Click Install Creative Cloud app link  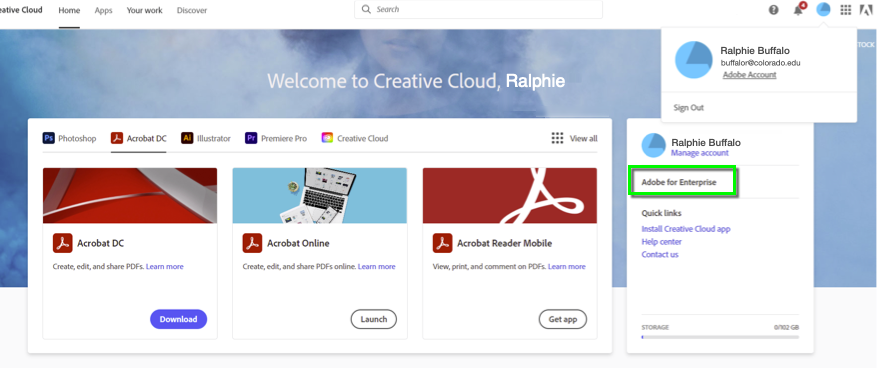pyautogui.click(x=686, y=229)
